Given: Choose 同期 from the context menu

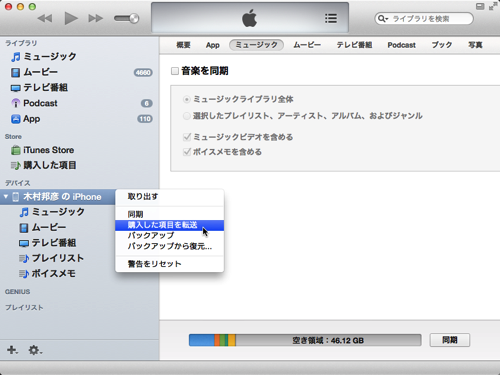Looking at the screenshot, I should tap(170, 214).
